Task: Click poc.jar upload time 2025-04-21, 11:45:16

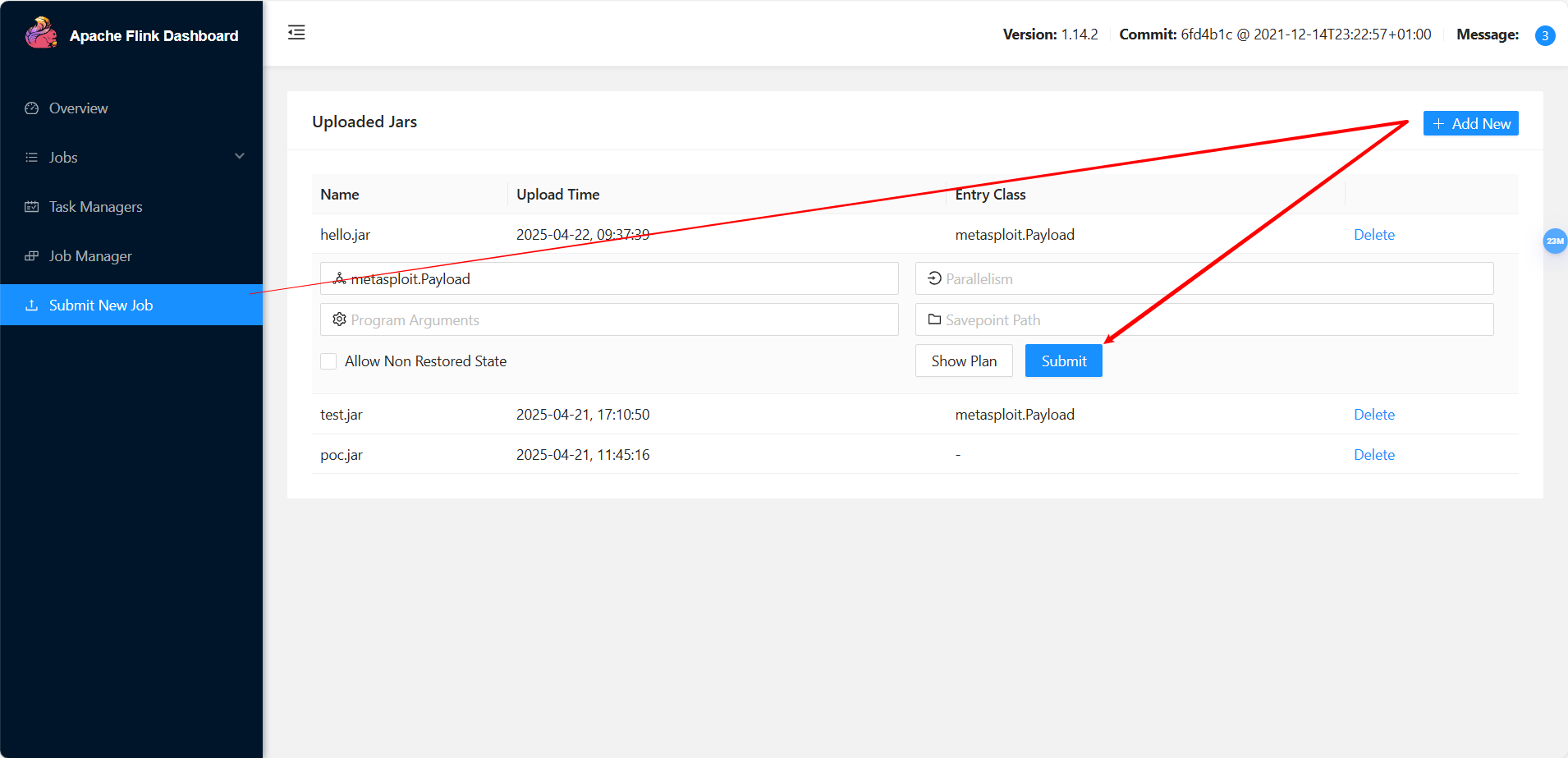Action: click(583, 455)
